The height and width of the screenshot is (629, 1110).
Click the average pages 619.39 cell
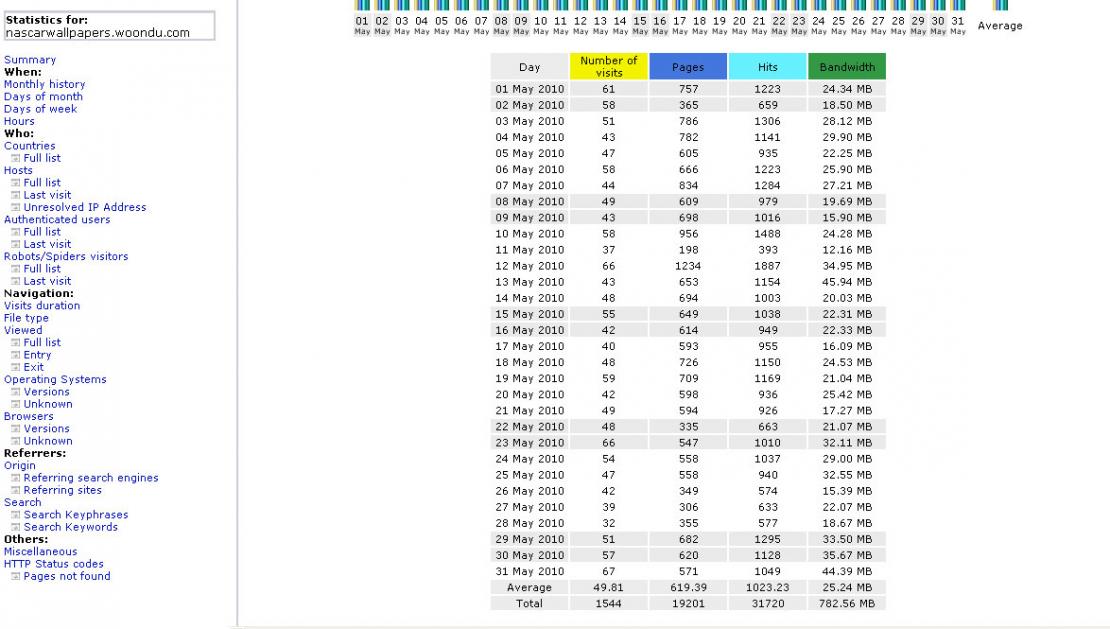[688, 587]
